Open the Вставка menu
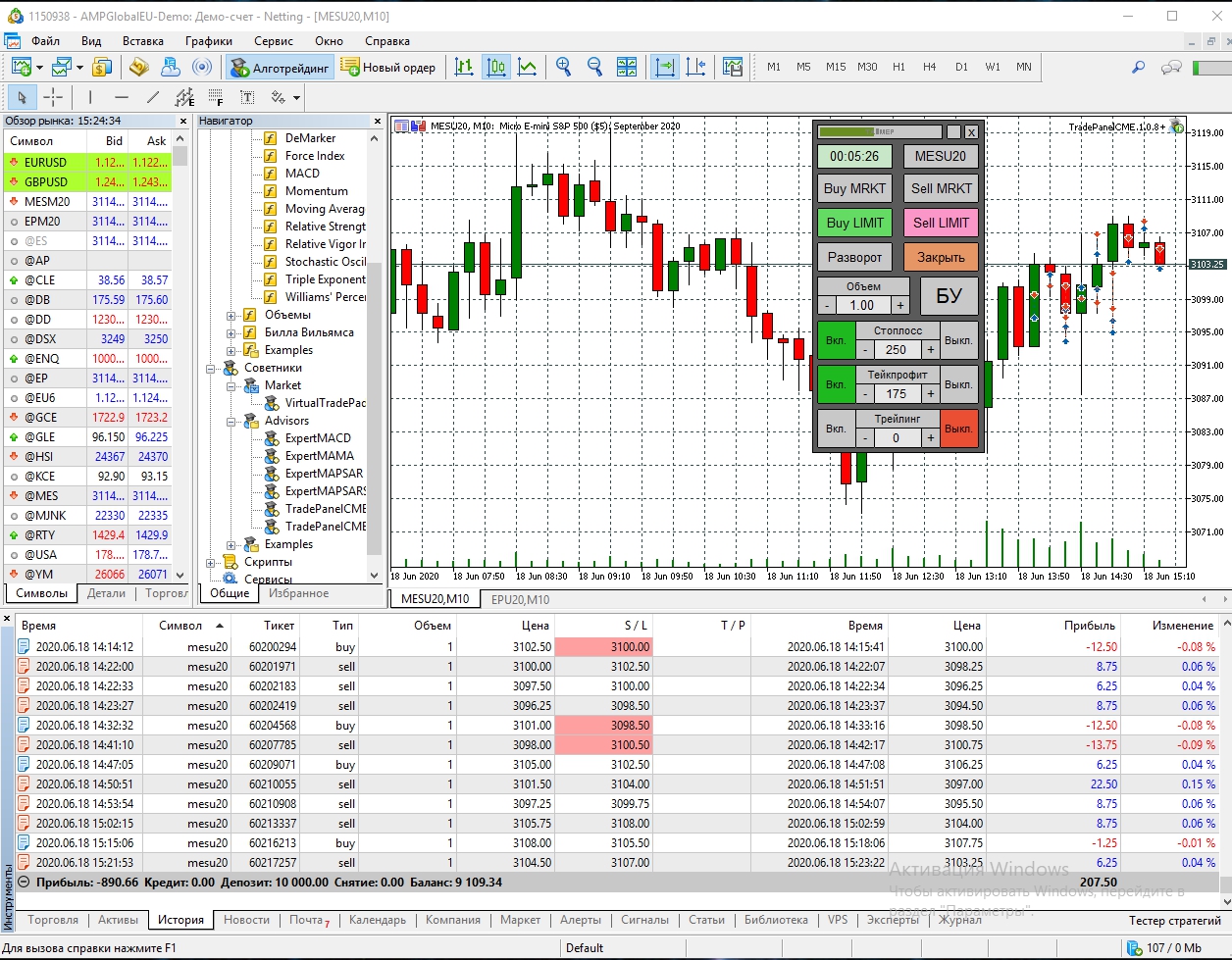The width and height of the screenshot is (1232, 960). 143,41
